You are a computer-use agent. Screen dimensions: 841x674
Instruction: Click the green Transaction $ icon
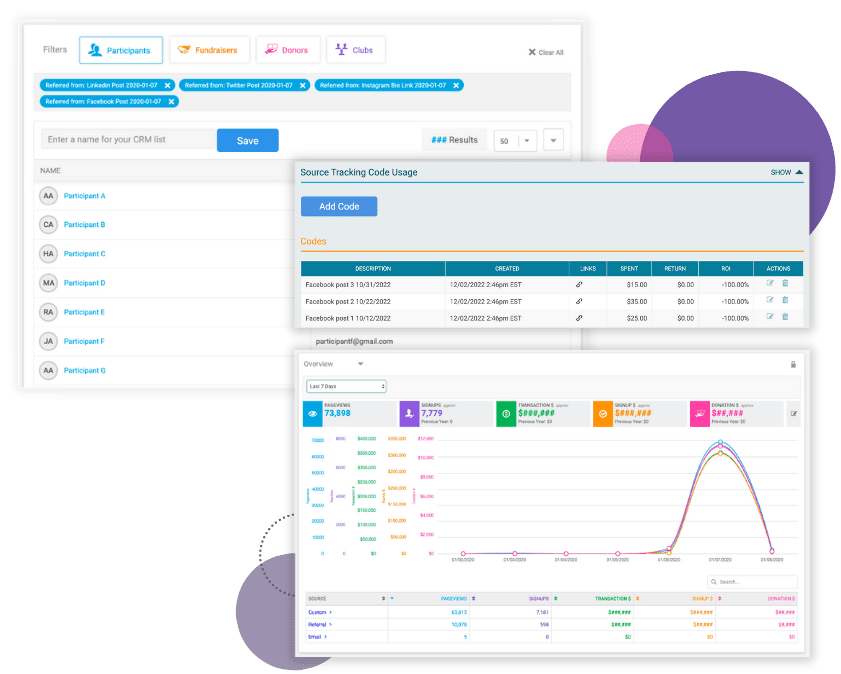(506, 414)
